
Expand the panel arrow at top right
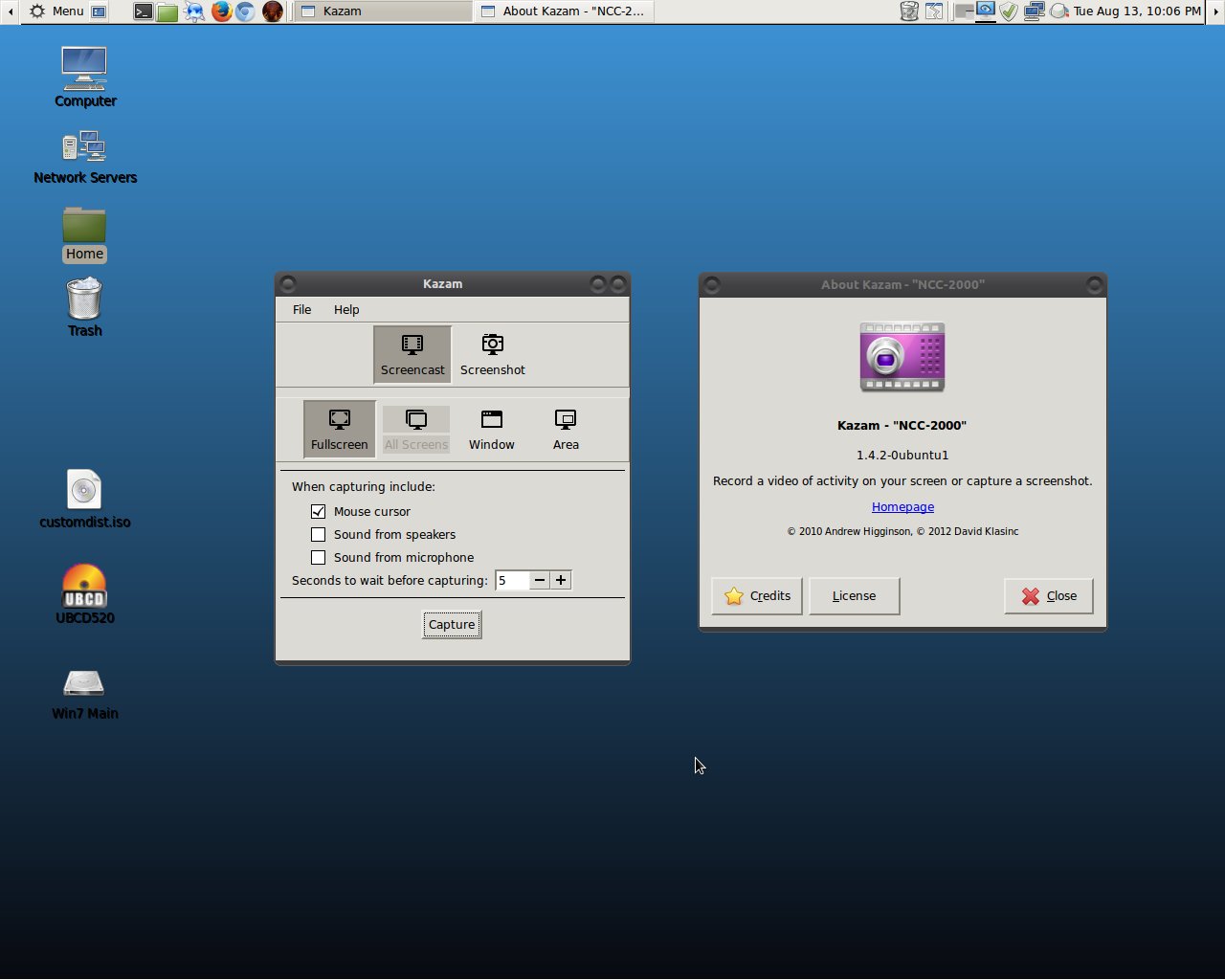[1216, 11]
